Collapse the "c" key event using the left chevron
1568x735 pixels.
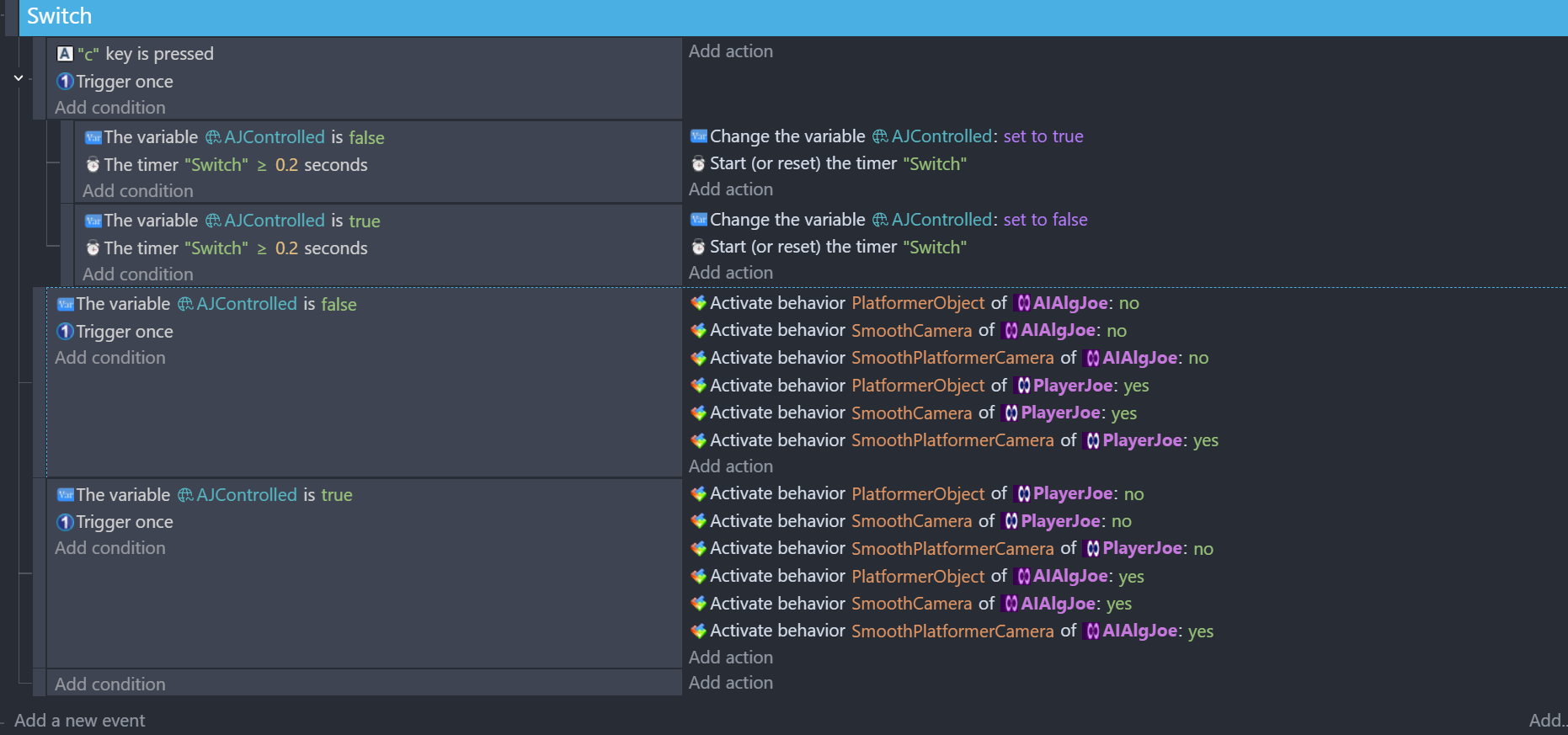pos(19,78)
